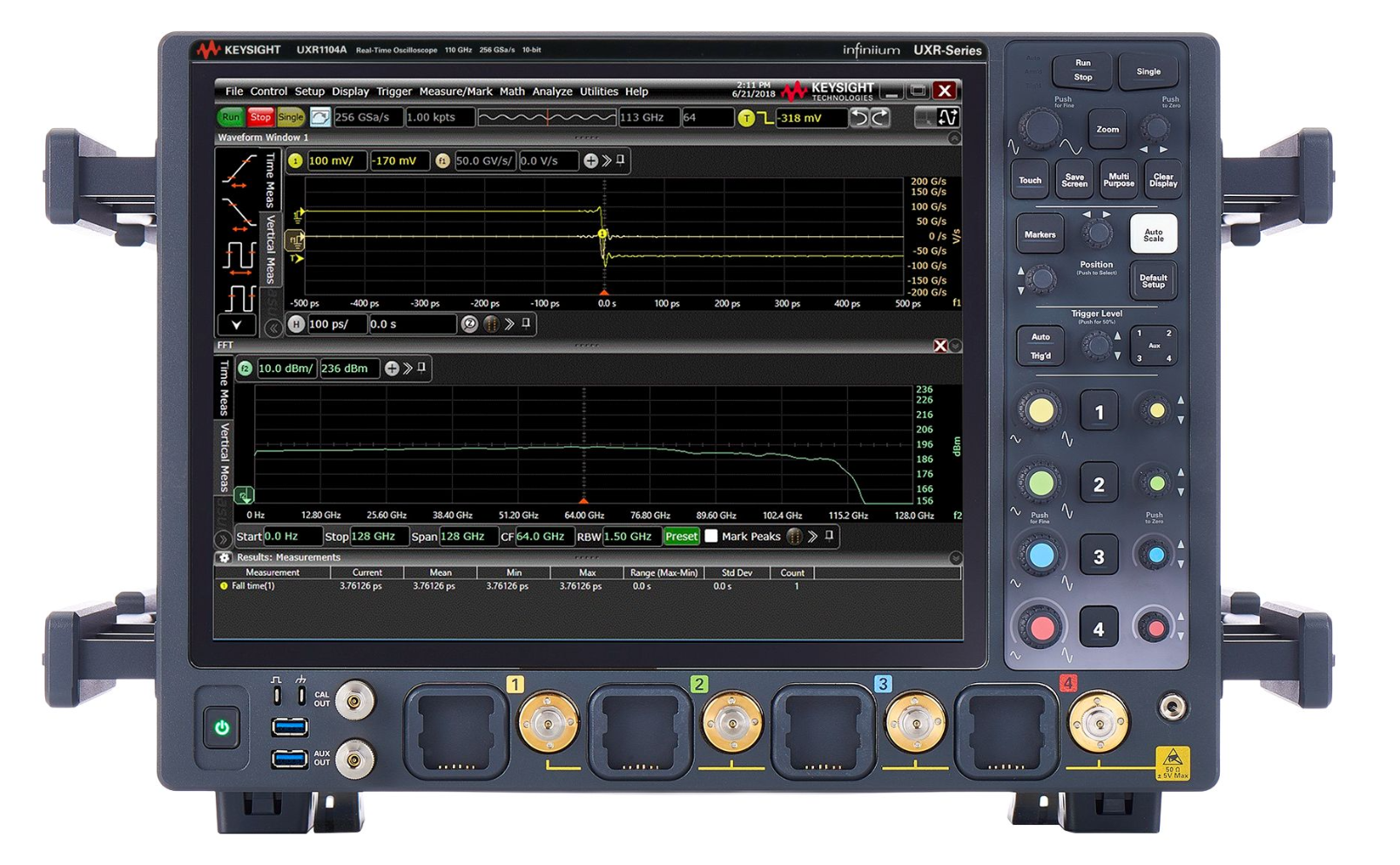Click the horizontal zoom magnifier icon
Screen dimensions: 1400x865
470,324
